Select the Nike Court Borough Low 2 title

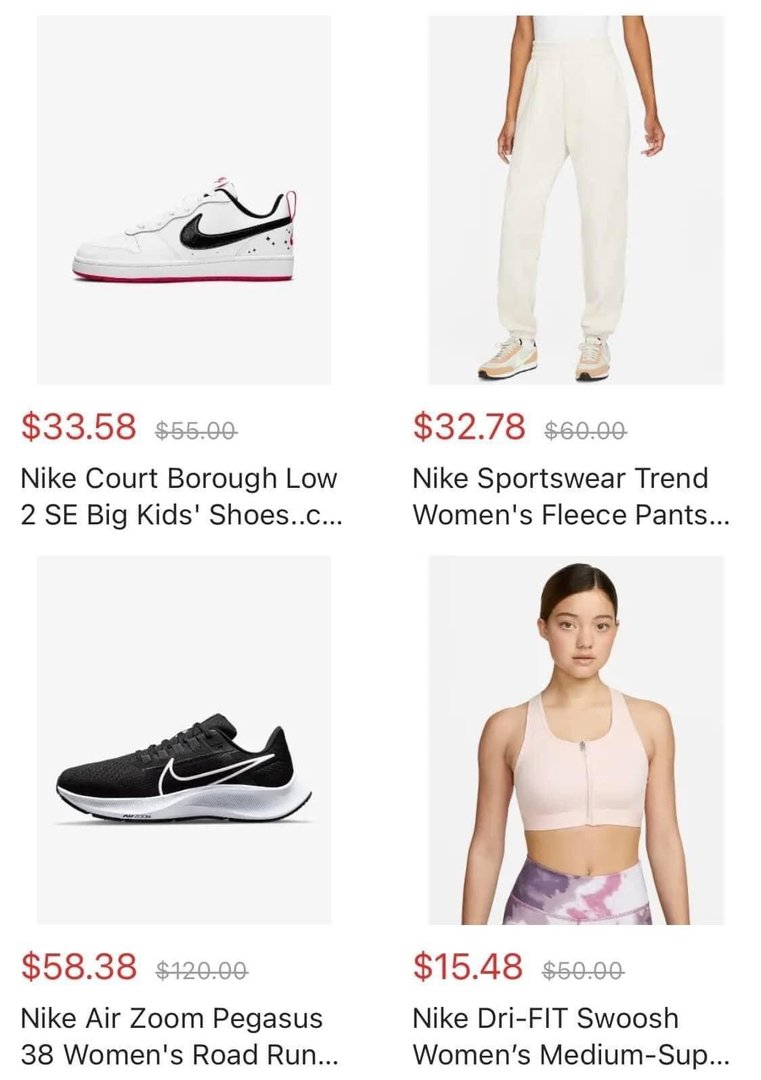pyautogui.click(x=180, y=498)
